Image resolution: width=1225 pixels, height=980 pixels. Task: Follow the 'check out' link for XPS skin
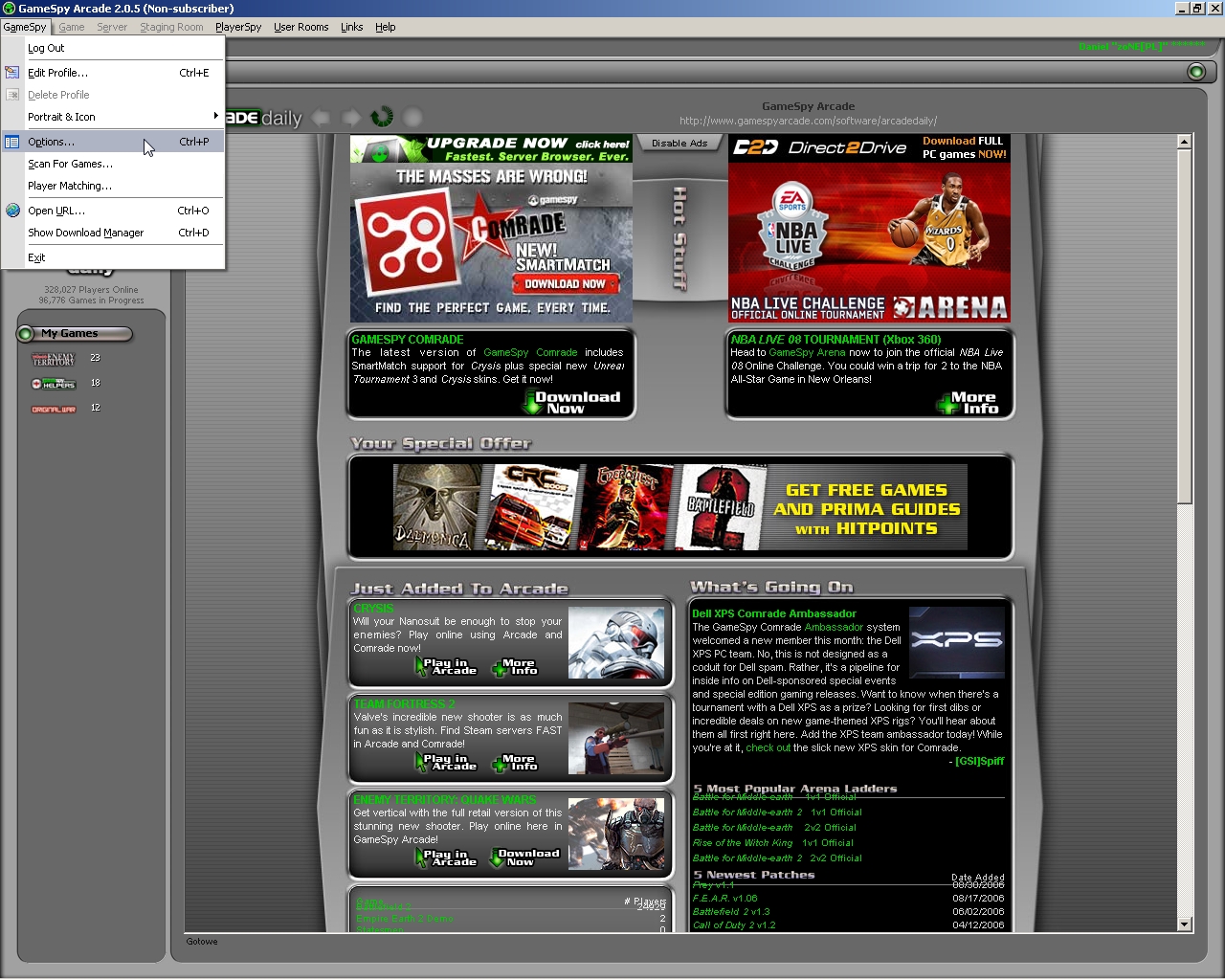768,747
